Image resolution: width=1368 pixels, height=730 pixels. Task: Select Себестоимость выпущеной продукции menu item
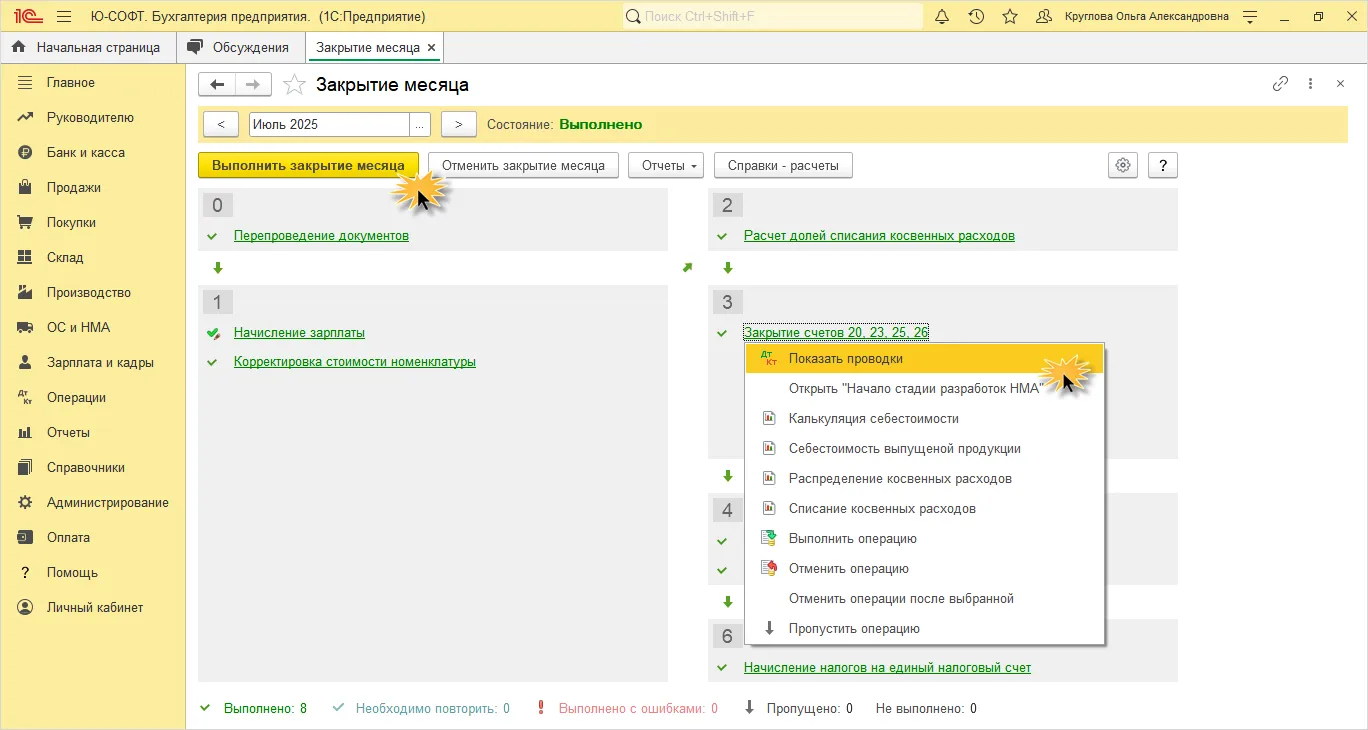tap(924, 448)
